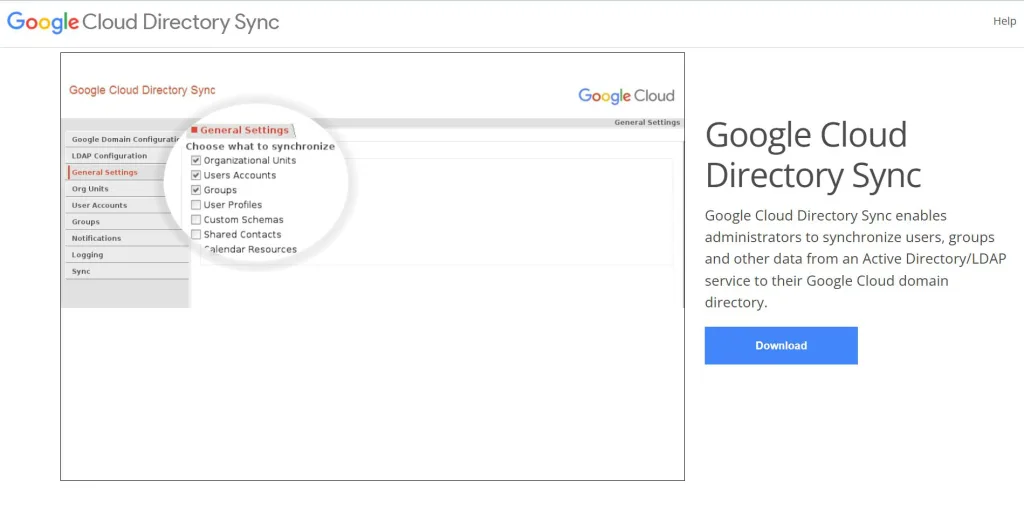The image size is (1024, 523).
Task: Click the blue Download button
Action: (x=780, y=345)
